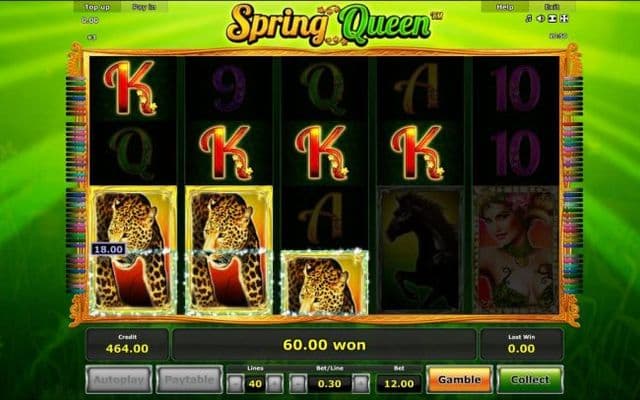Click the red K on first reel
The height and width of the screenshot is (400, 640).
131,87
